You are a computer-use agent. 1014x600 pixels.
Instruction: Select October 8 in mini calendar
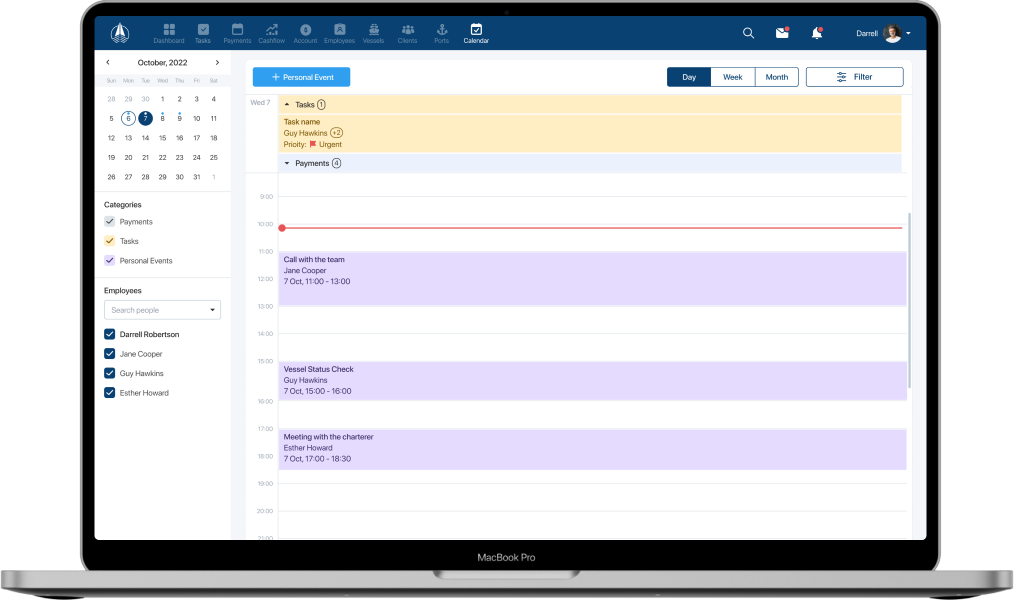[x=162, y=118]
